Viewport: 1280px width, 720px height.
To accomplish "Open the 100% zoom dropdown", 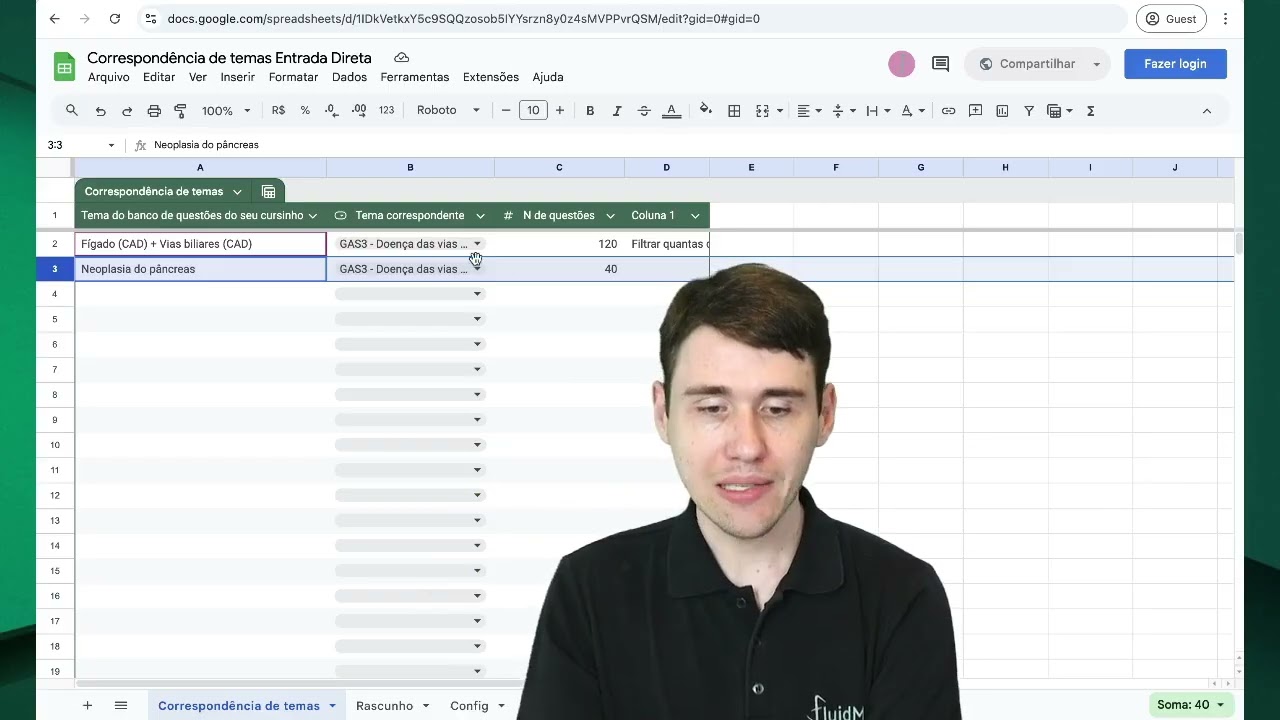I will click(226, 111).
